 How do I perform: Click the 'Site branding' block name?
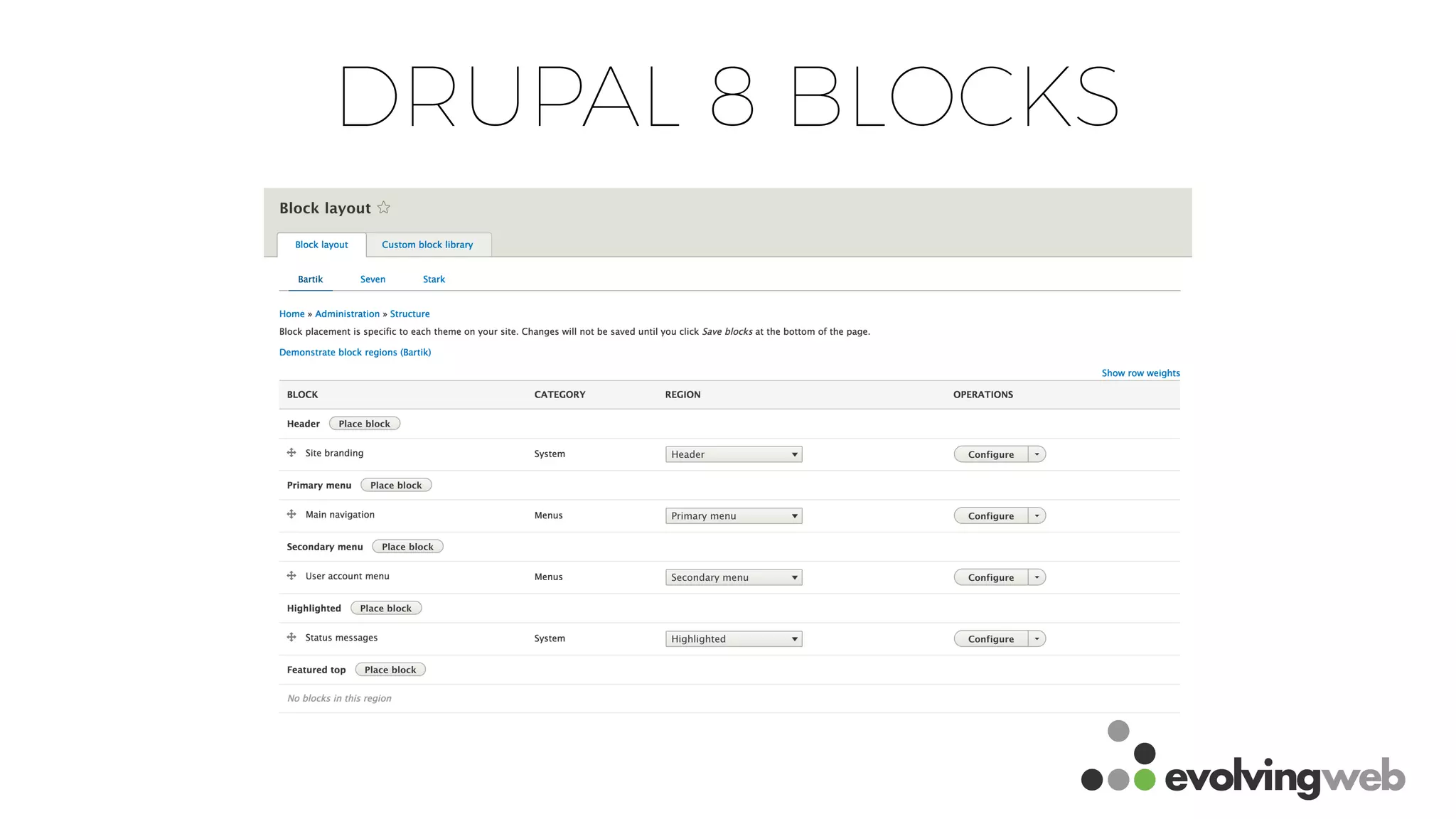pyautogui.click(x=334, y=453)
